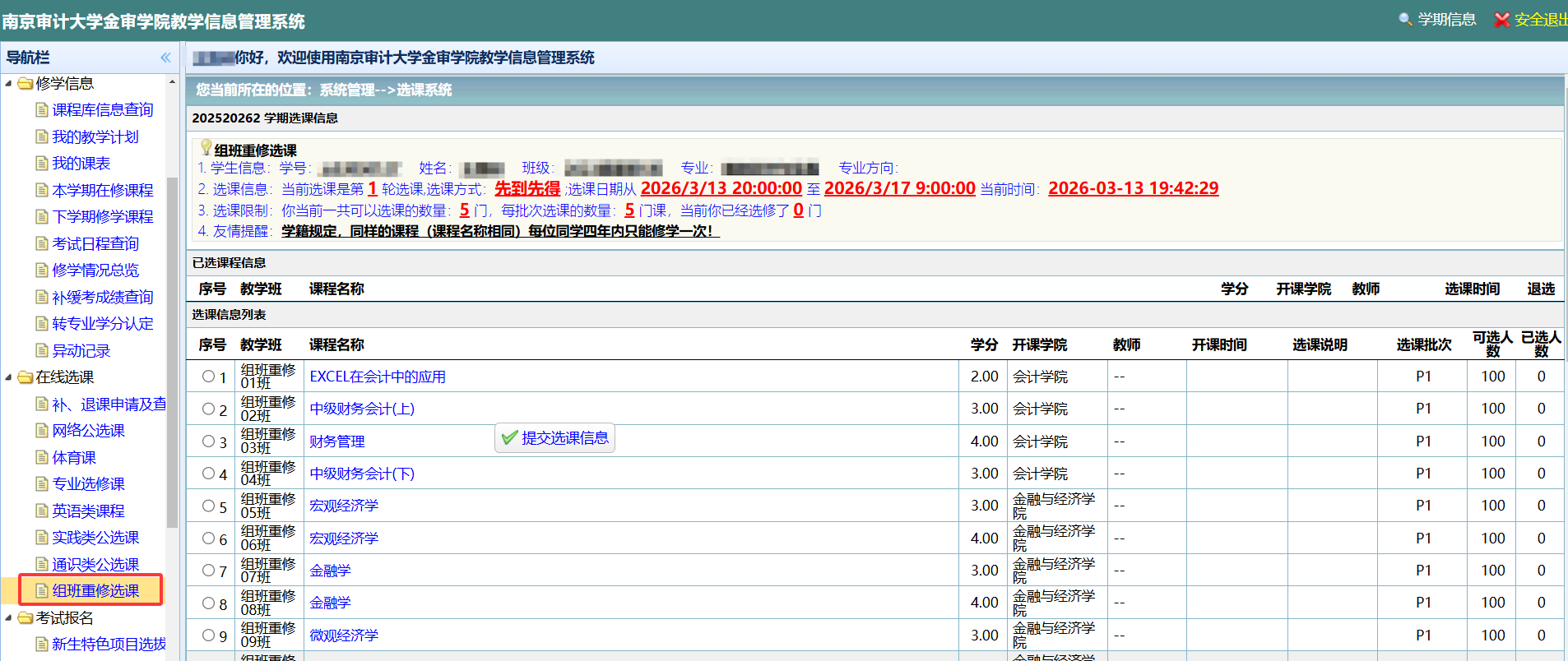Open 组班重修选课 in the sidebar
The width and height of the screenshot is (1568, 661).
[95, 591]
